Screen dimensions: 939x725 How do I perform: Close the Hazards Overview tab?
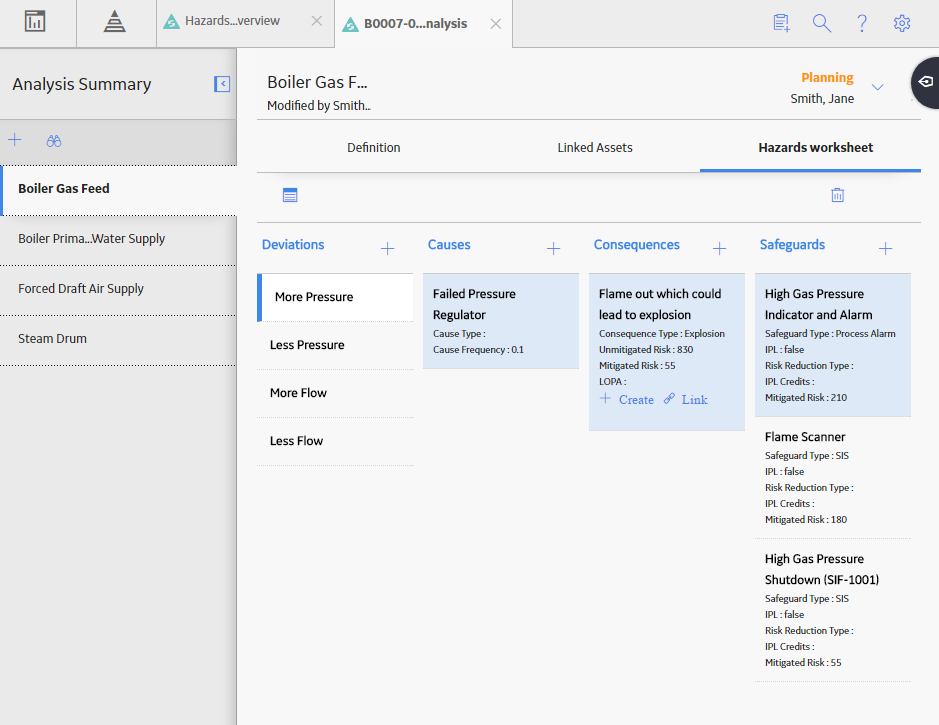coord(317,21)
